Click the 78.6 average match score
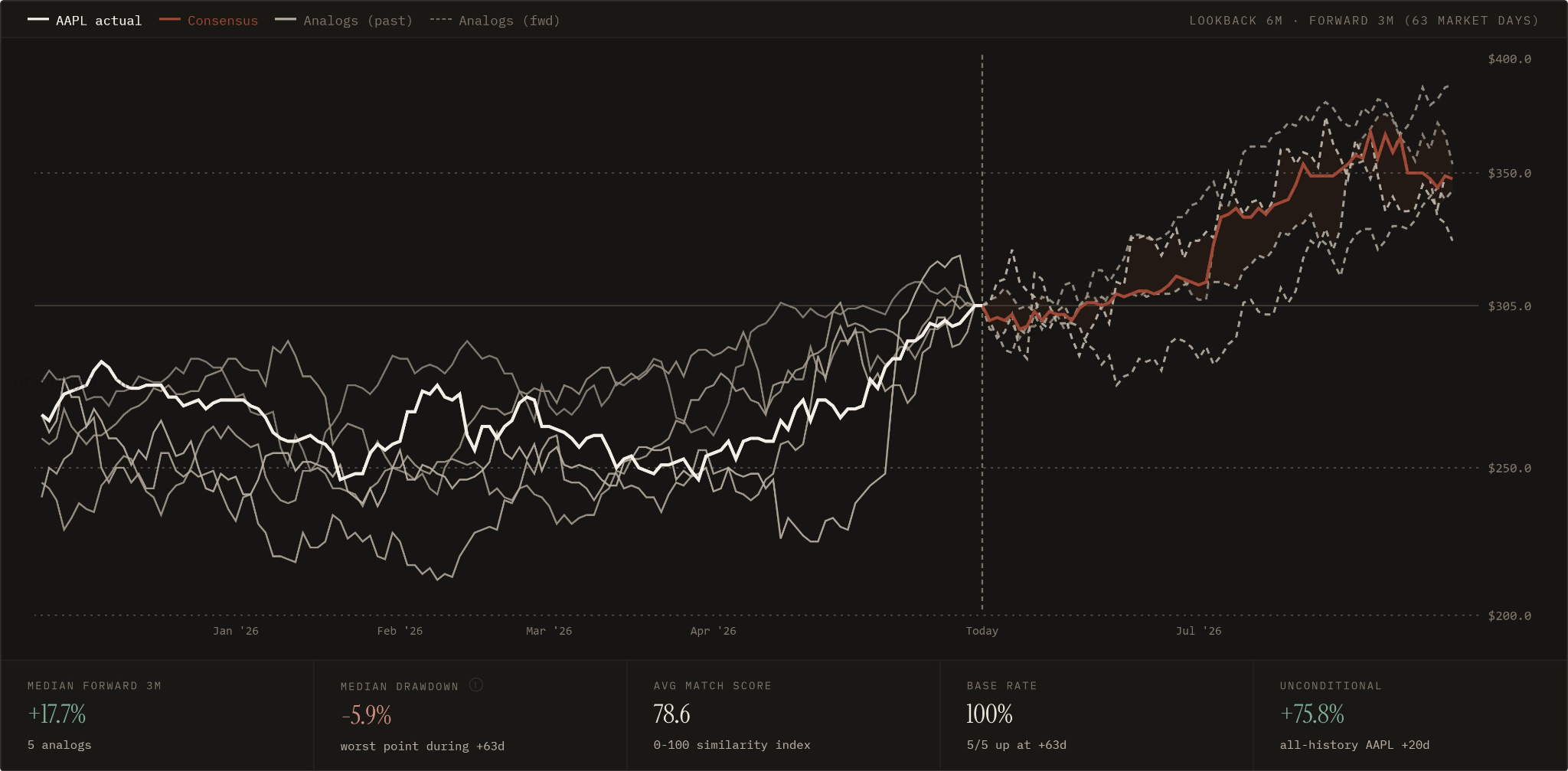The width and height of the screenshot is (1568, 771). [x=671, y=714]
